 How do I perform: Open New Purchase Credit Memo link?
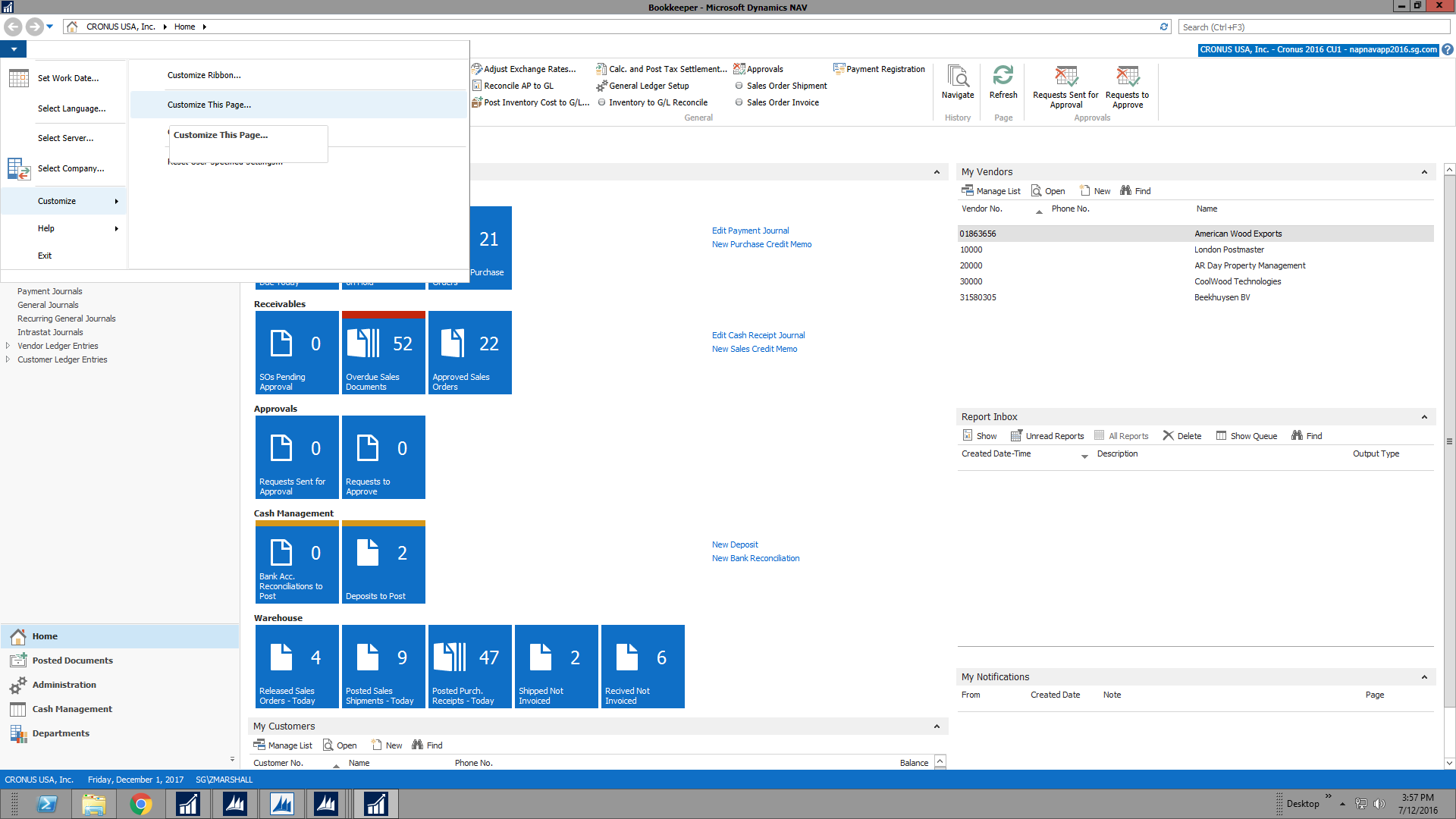click(x=761, y=244)
